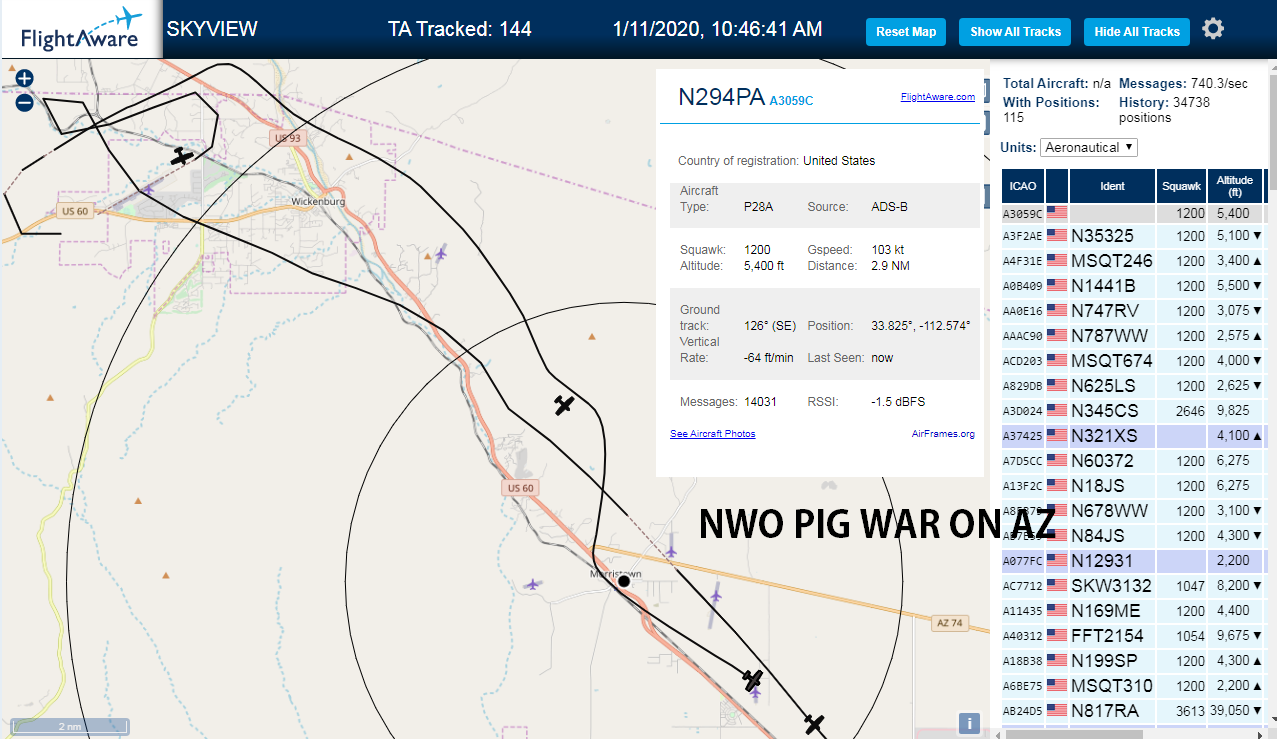Image resolution: width=1277 pixels, height=739 pixels.
Task: Sort table by ICAO column header
Action: (x=1023, y=186)
